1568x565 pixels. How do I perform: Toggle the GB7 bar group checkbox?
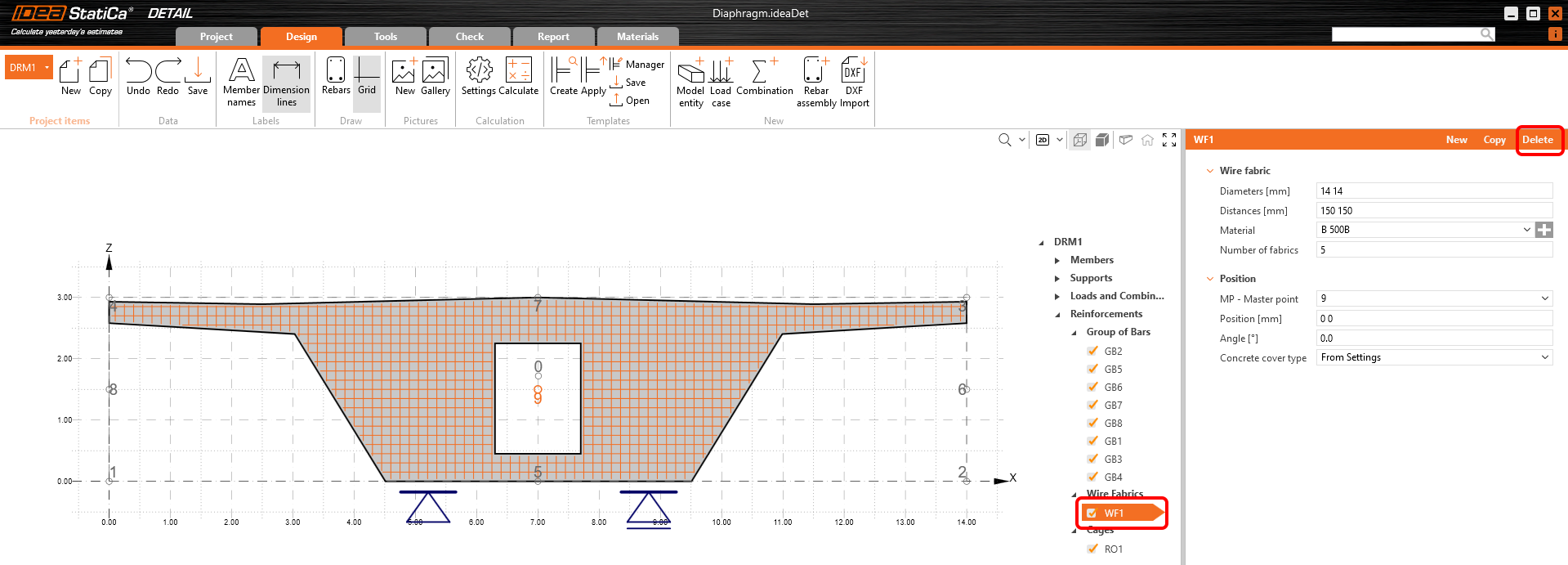pyautogui.click(x=1092, y=405)
